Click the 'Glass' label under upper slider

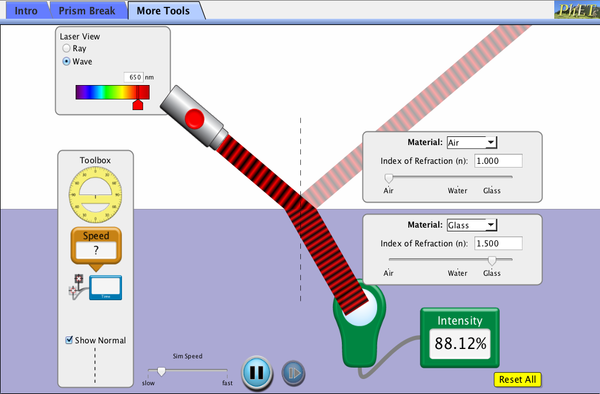[492, 190]
